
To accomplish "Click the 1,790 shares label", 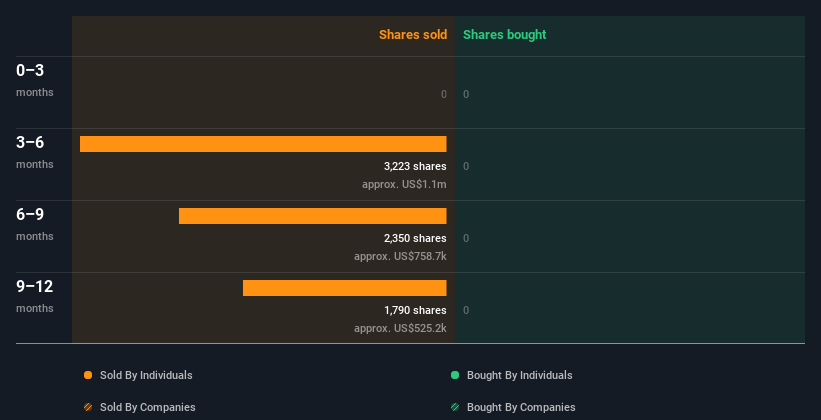I will pos(415,310).
